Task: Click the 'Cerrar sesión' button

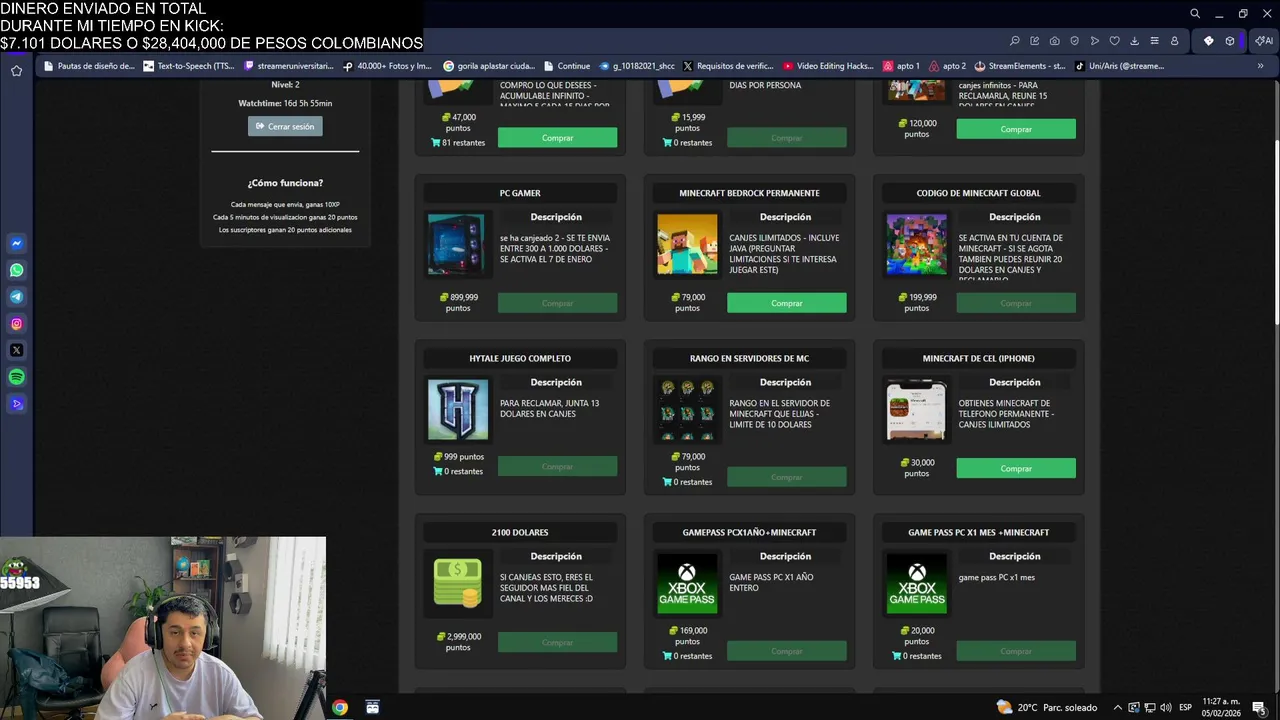Action: tap(285, 126)
